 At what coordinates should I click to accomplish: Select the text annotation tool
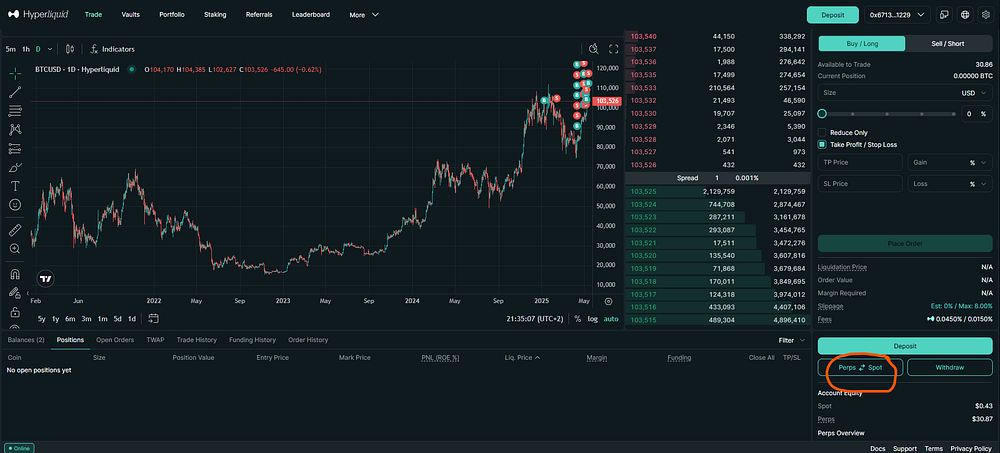(15, 186)
